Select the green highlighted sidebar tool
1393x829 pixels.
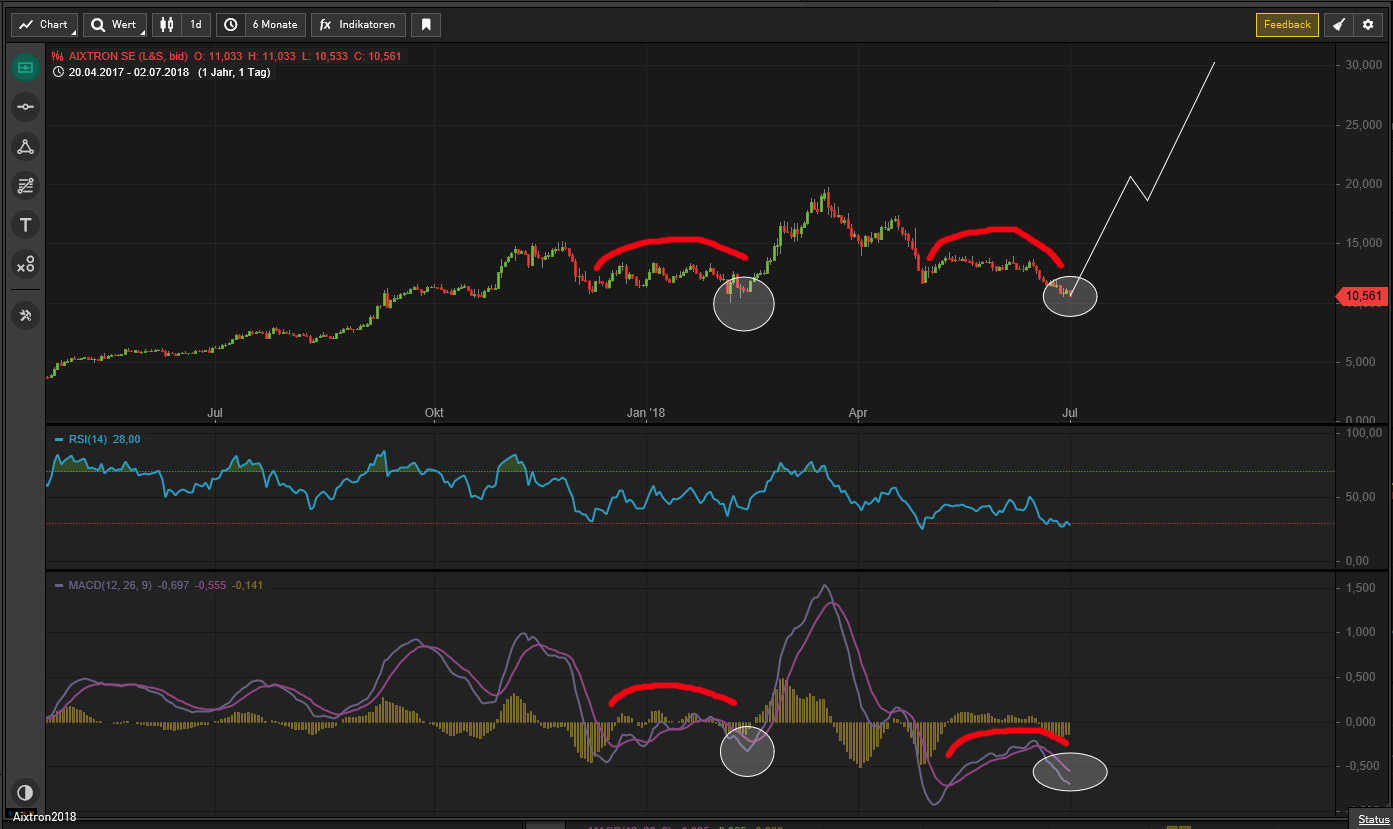[25, 68]
